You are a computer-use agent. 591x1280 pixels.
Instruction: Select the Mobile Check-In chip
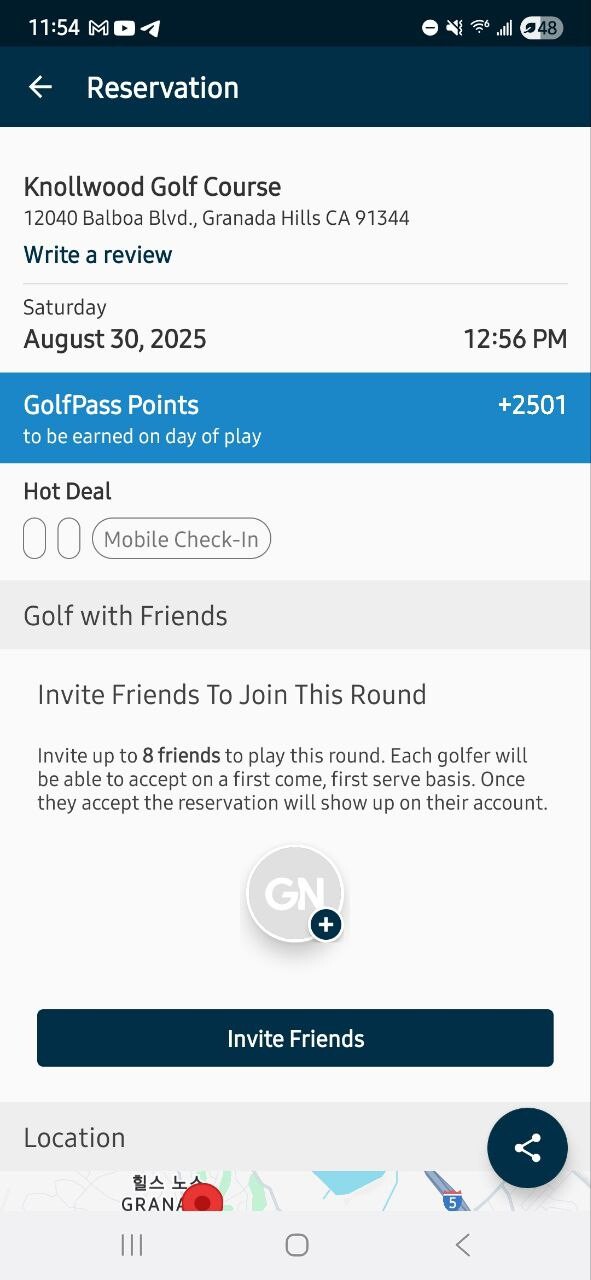click(x=181, y=539)
